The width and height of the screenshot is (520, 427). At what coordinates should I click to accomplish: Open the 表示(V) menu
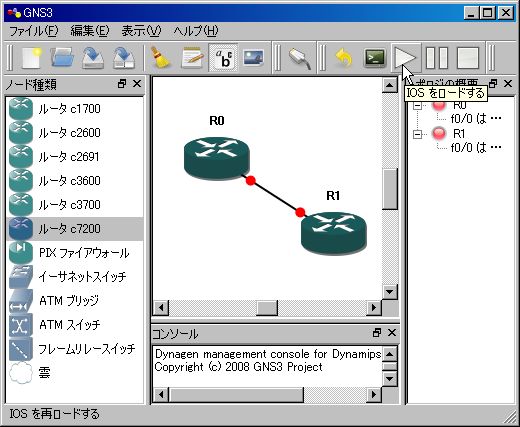pos(141,31)
